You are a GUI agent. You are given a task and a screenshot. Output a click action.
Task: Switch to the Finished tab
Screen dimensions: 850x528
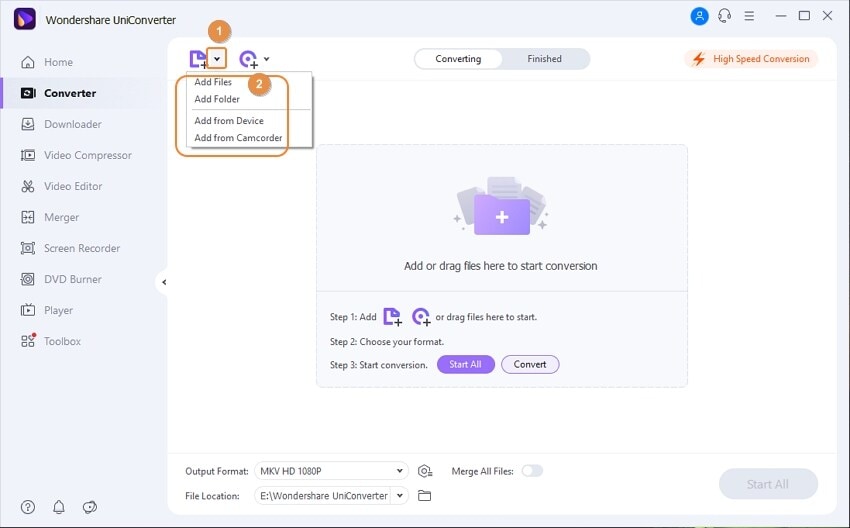click(x=544, y=59)
